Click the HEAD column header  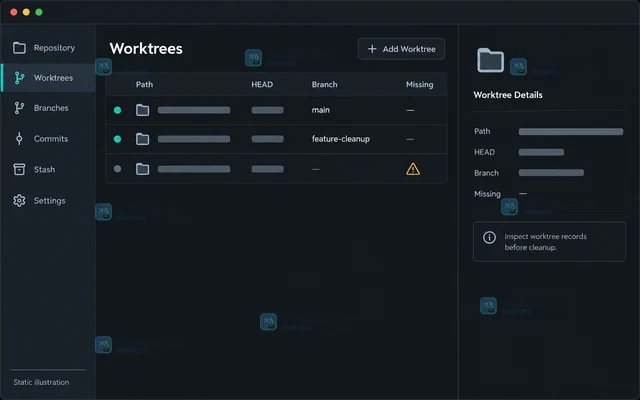point(262,84)
